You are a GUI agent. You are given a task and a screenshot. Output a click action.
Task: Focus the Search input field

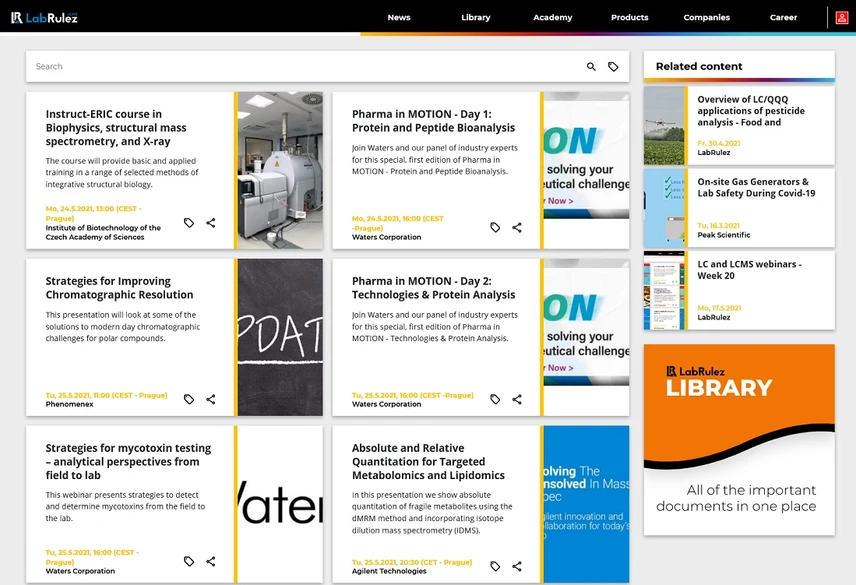[306, 67]
